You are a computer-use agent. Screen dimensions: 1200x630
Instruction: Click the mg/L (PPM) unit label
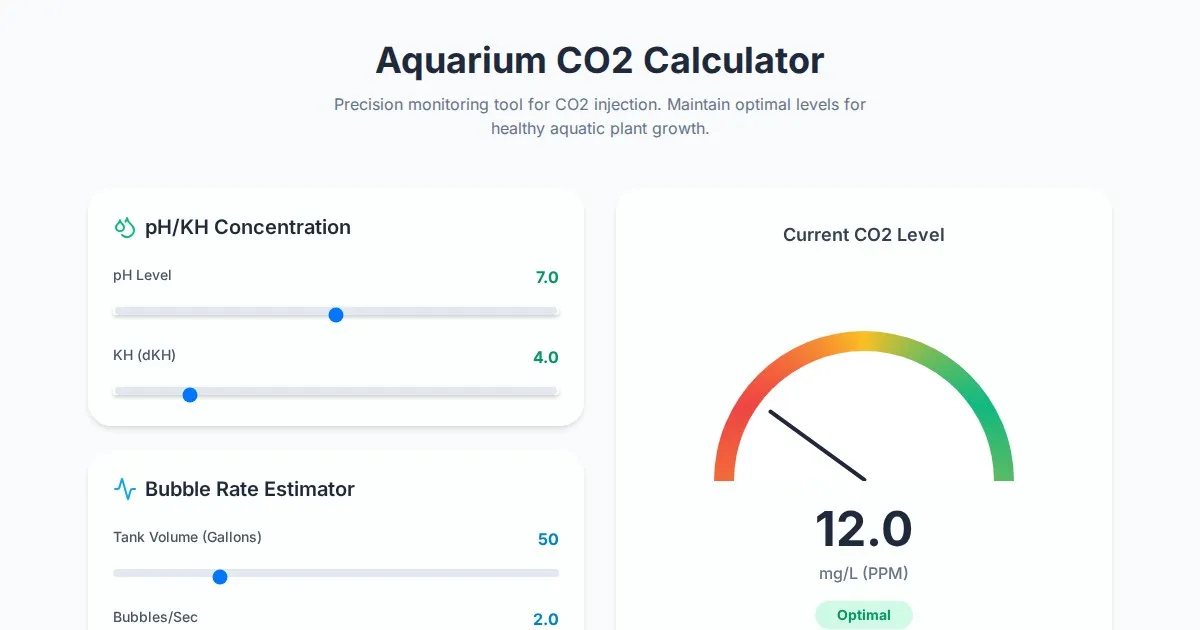coord(863,573)
